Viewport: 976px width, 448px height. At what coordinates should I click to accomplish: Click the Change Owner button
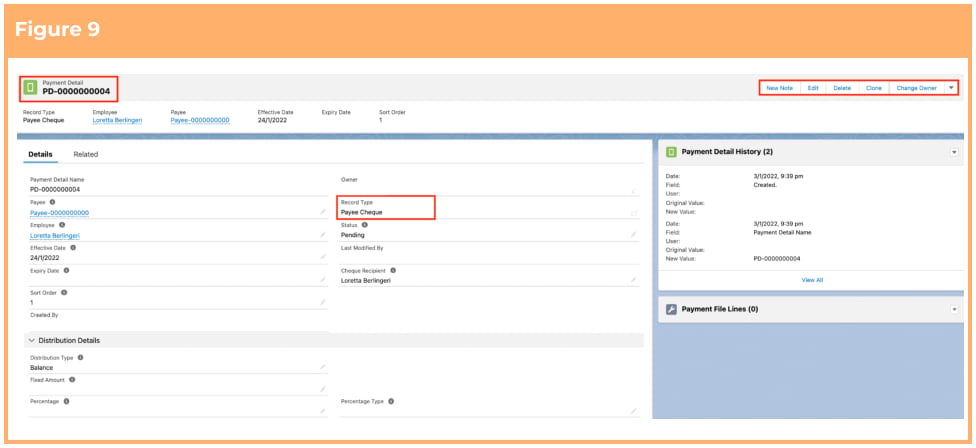(x=916, y=88)
